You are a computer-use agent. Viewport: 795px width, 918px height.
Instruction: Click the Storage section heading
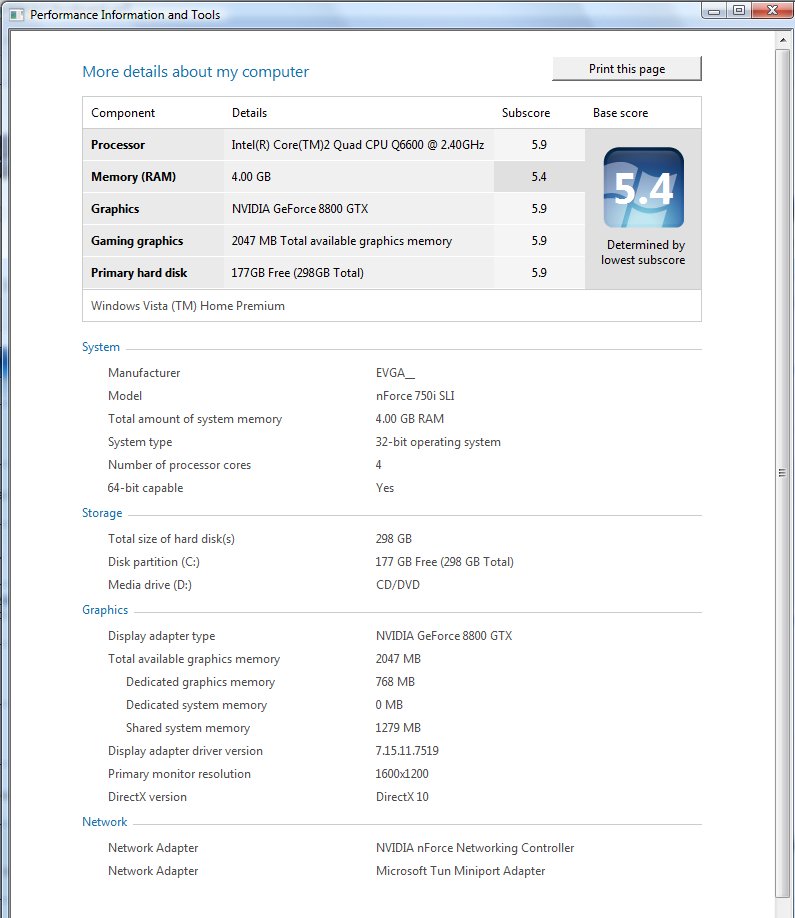[102, 513]
